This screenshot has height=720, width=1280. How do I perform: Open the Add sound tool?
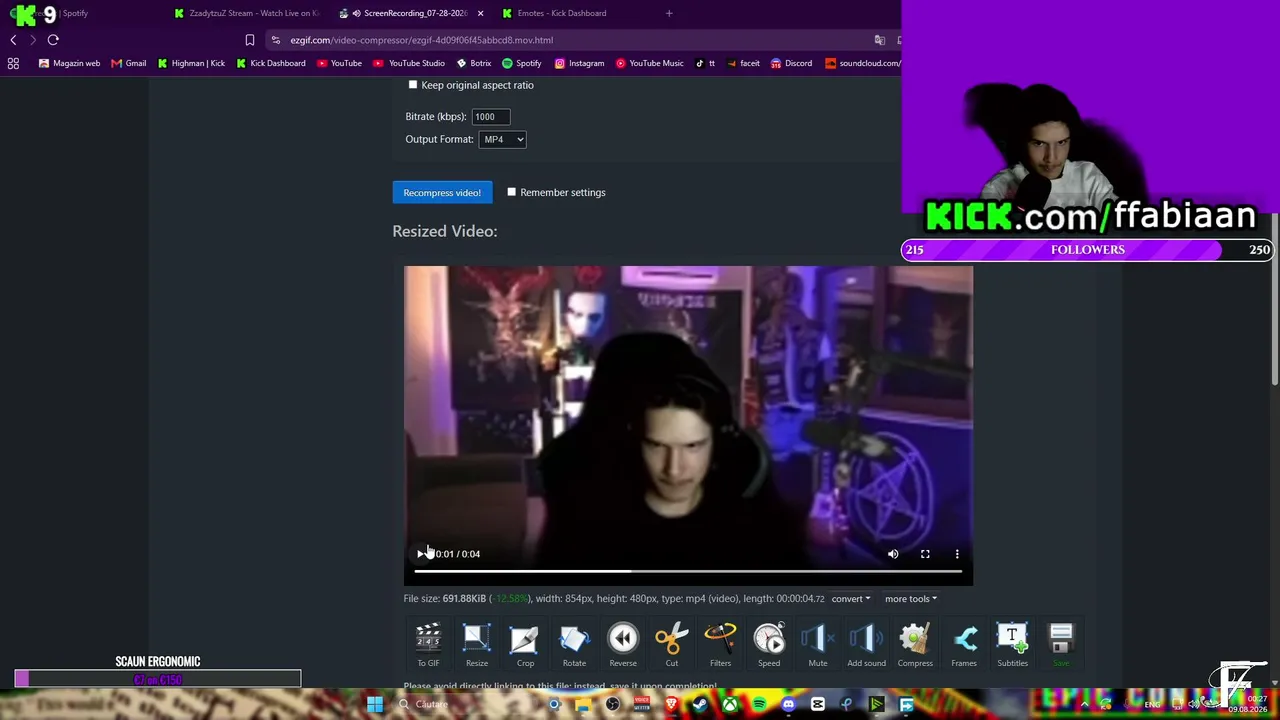point(867,645)
